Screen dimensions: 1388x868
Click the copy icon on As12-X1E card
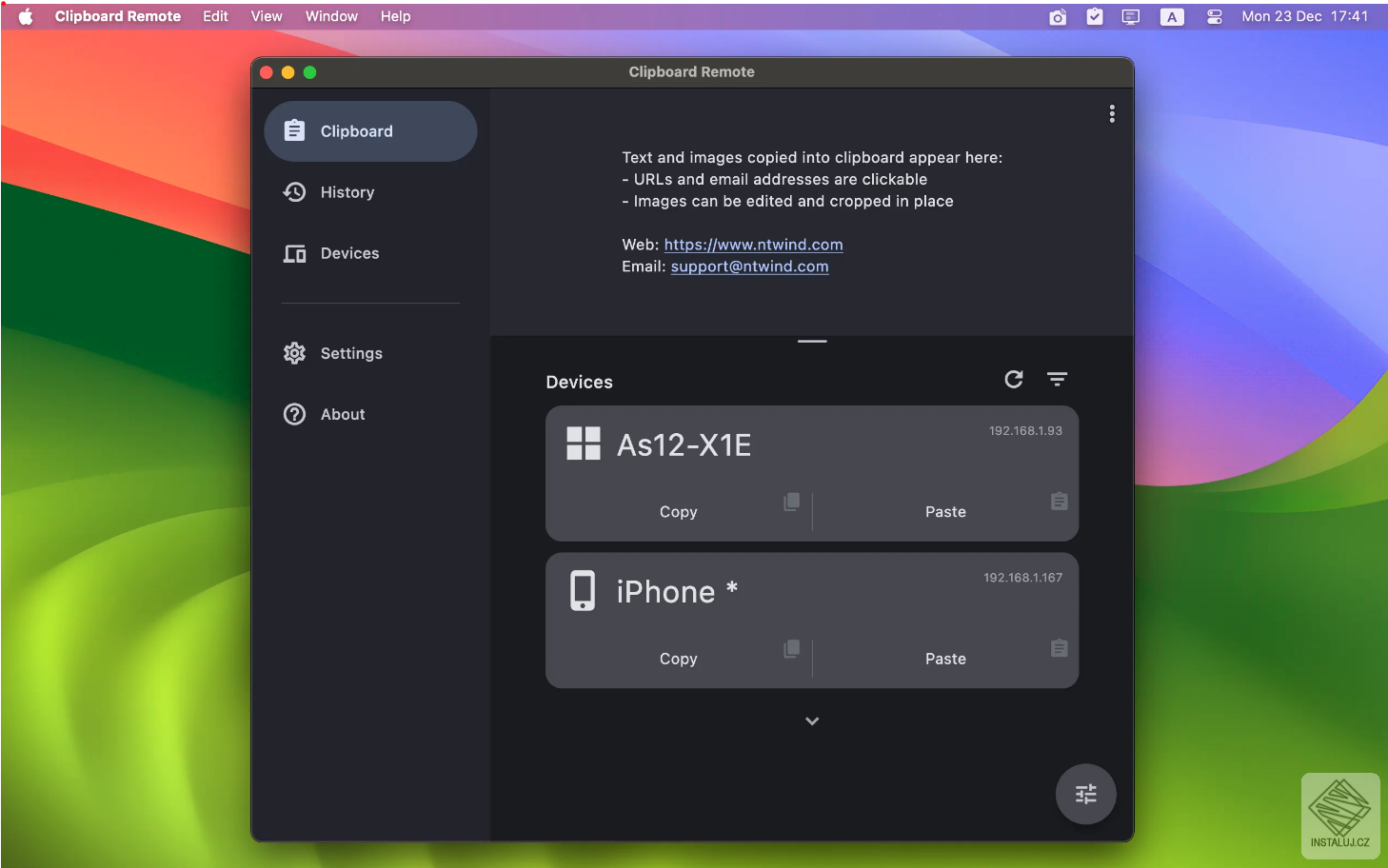pyautogui.click(x=791, y=502)
